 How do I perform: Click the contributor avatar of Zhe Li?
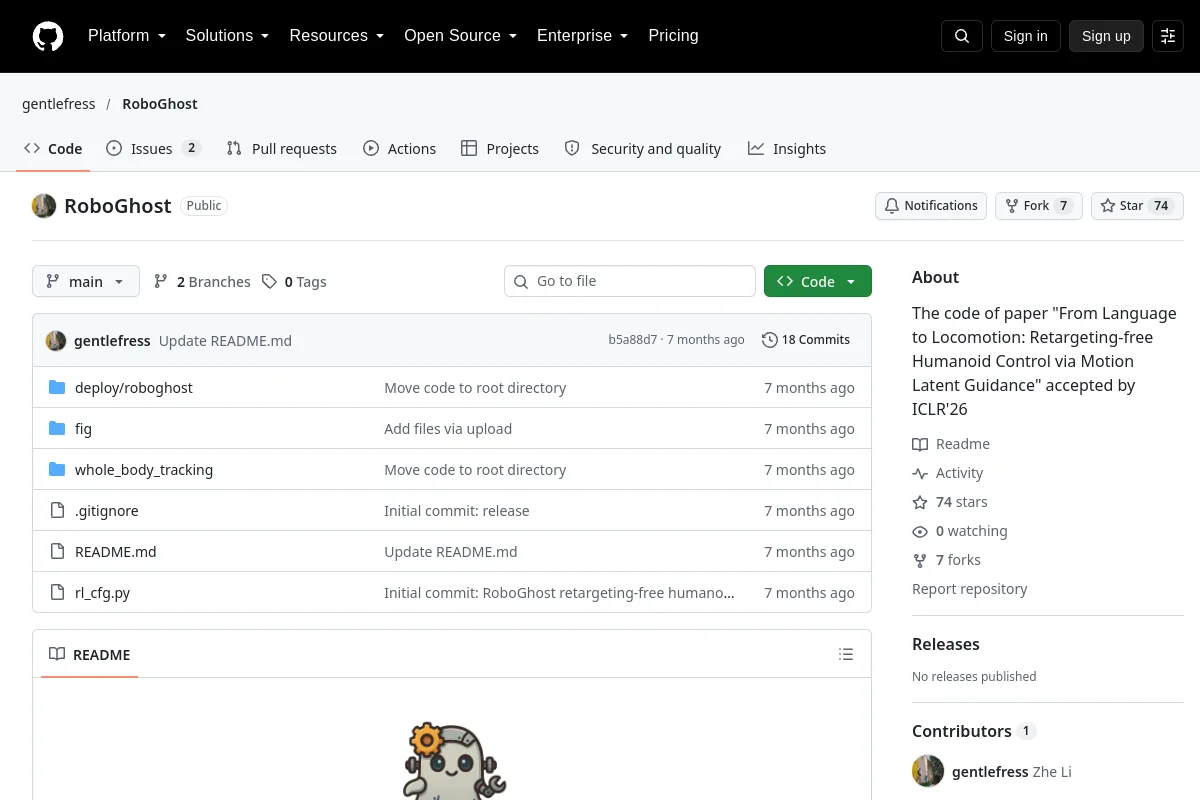[x=928, y=771]
